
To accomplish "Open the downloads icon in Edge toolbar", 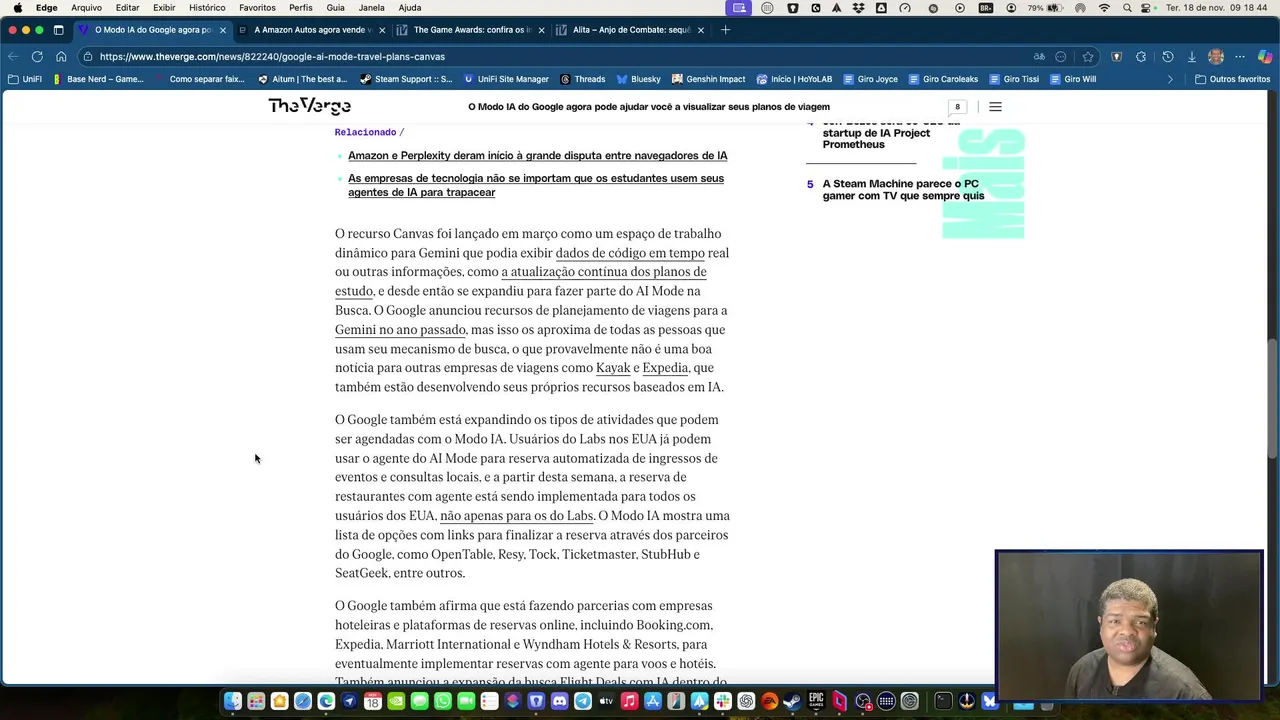I will pyautogui.click(x=1191, y=57).
